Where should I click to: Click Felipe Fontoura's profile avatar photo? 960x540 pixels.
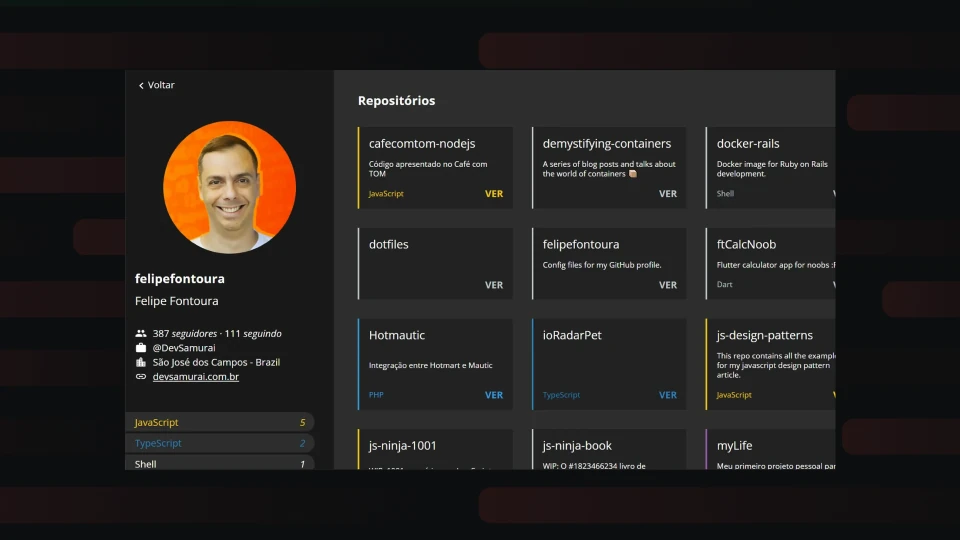(229, 187)
